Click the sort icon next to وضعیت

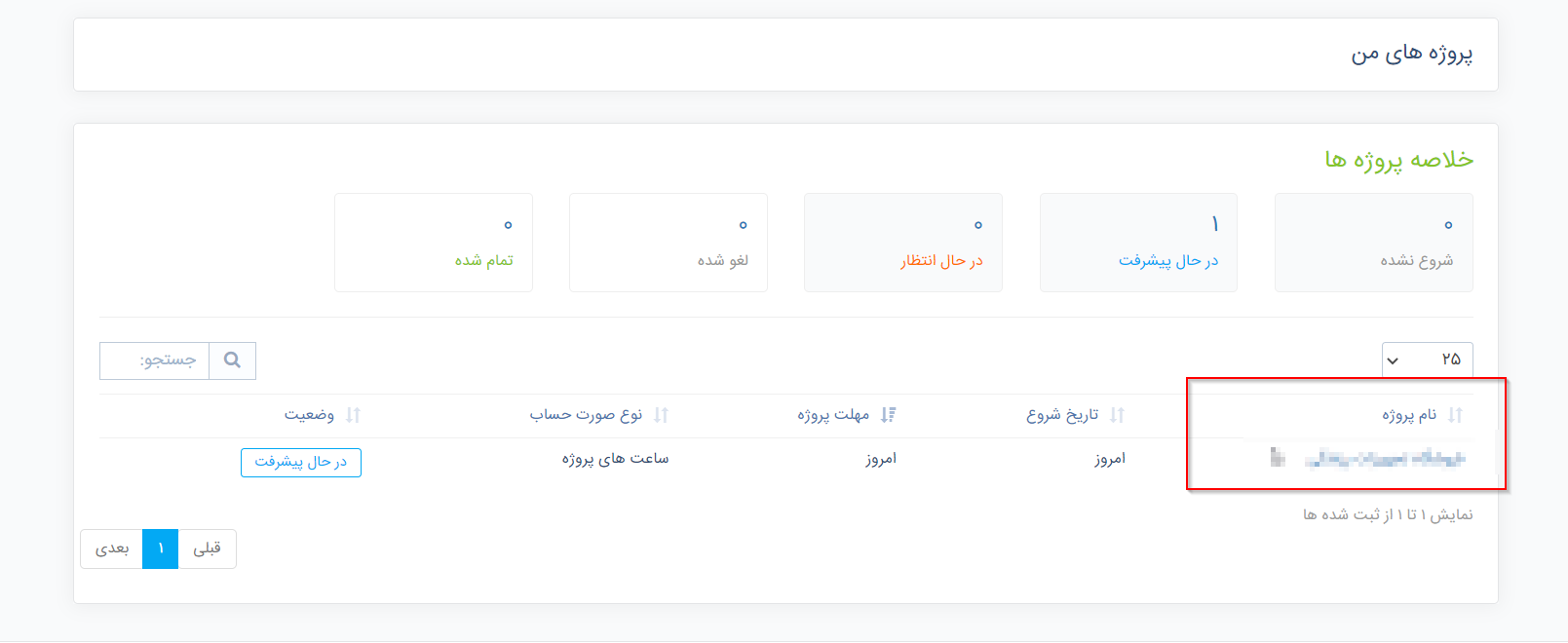click(353, 415)
